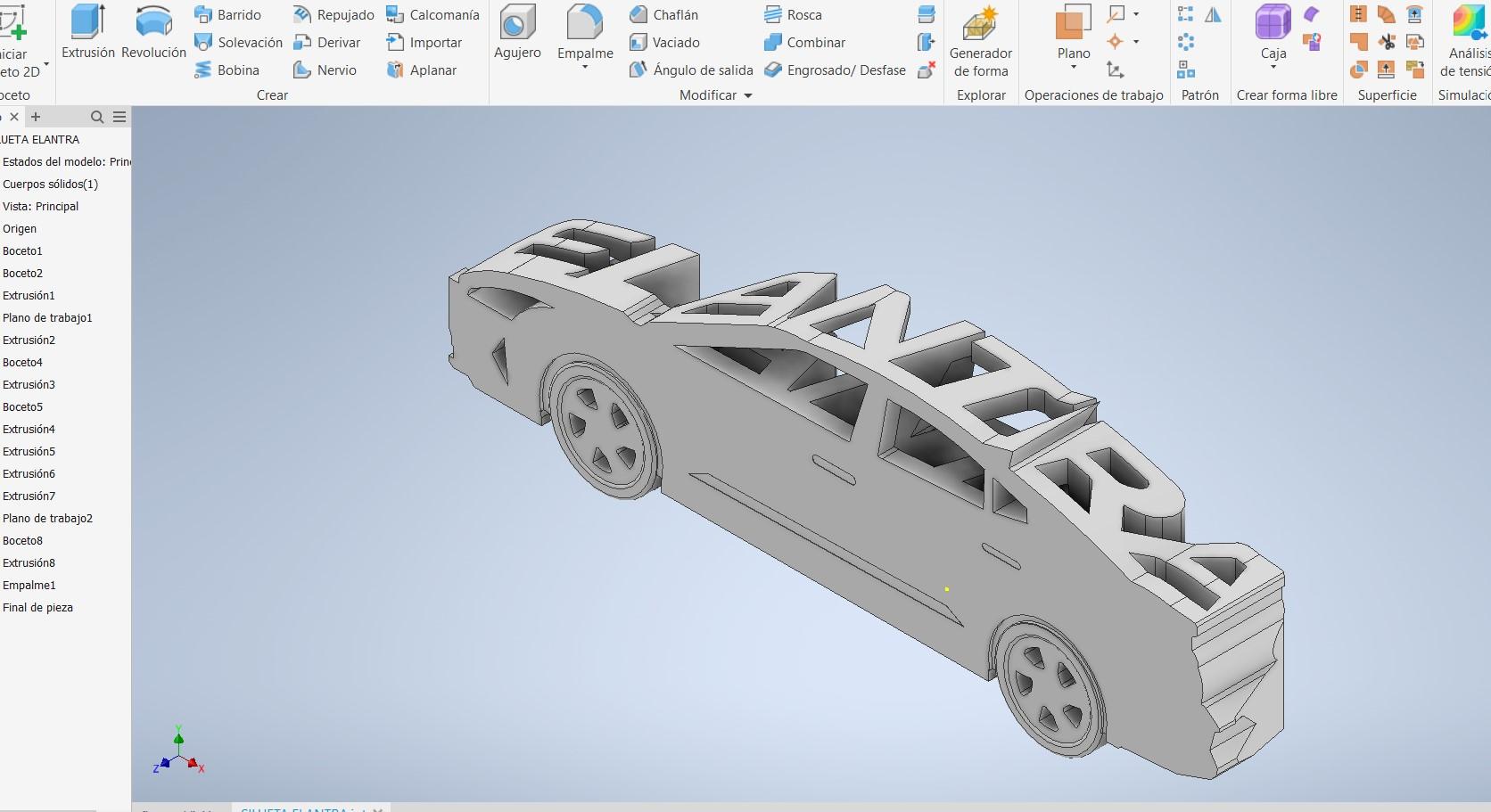Choose the Barrido sweep tool
This screenshot has height=812, width=1491.
(x=227, y=15)
